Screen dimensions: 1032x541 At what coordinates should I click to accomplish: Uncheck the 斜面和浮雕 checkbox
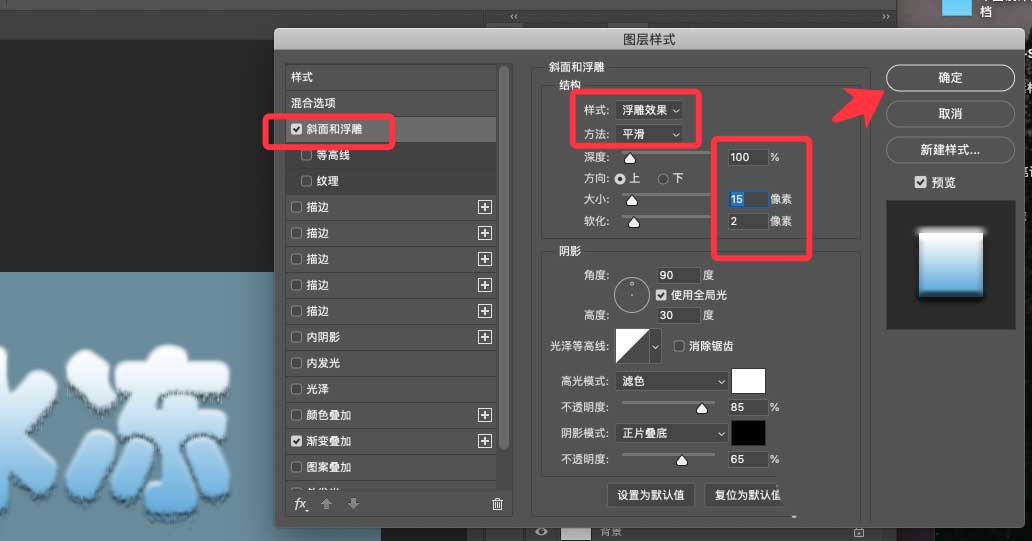coord(297,130)
